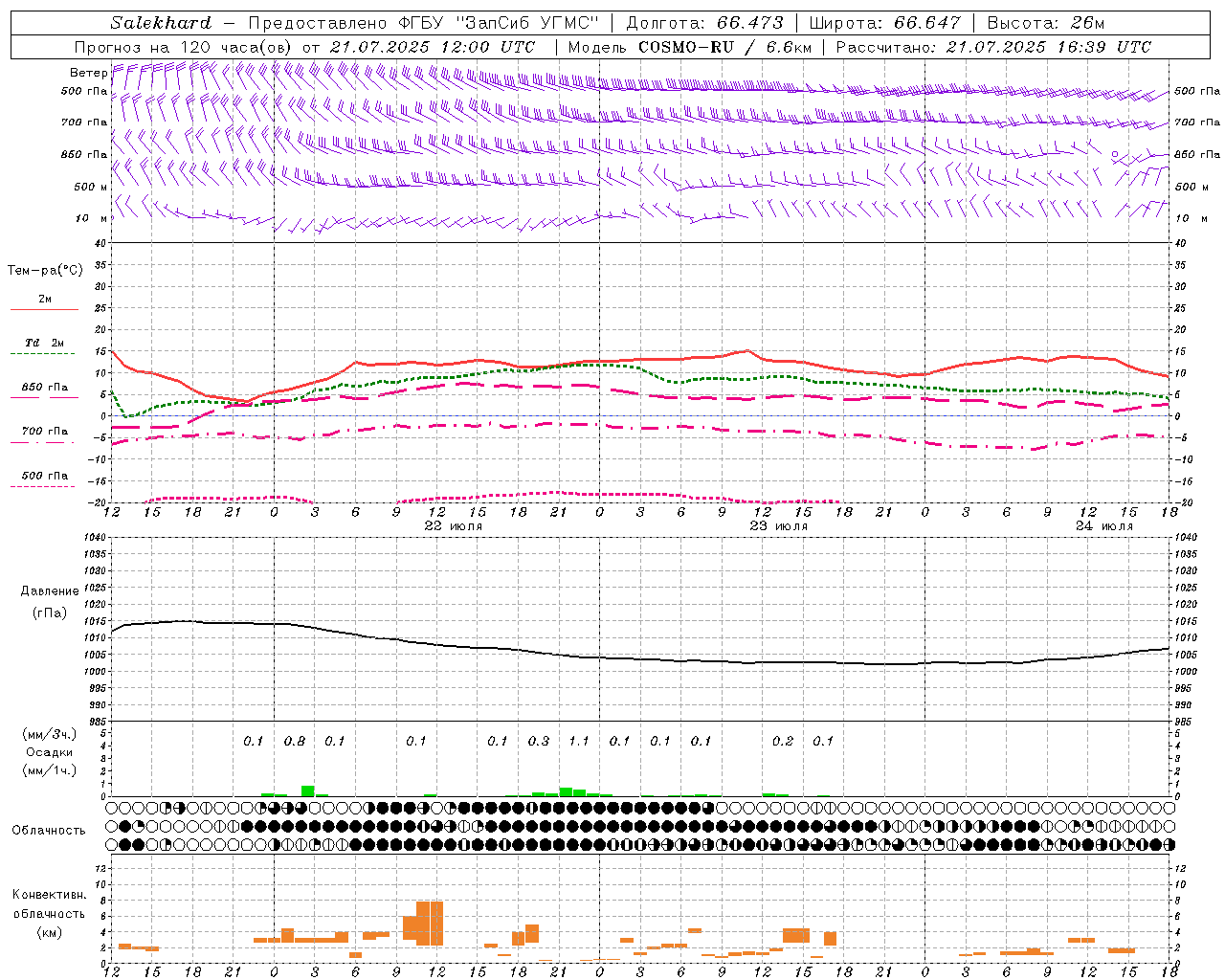
Task: Click the 985 value on the right pressure axis
Action: coord(1185,722)
